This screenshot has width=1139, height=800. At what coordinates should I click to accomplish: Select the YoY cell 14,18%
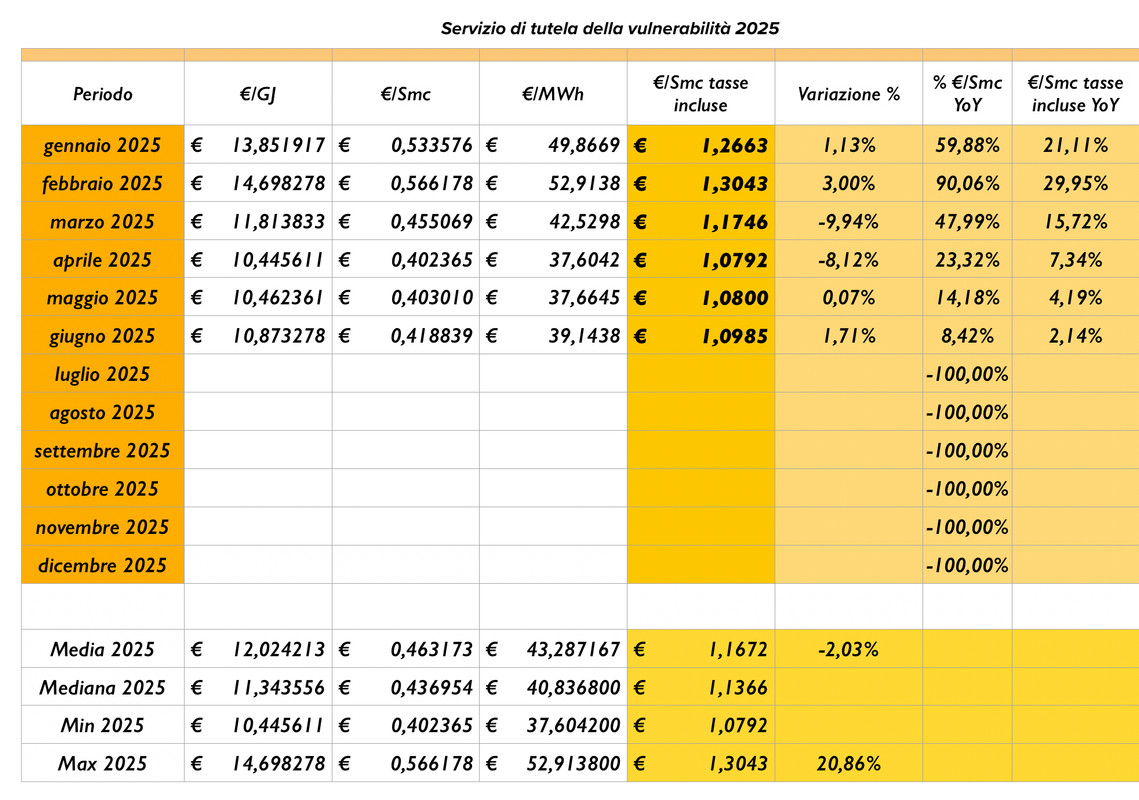point(967,297)
